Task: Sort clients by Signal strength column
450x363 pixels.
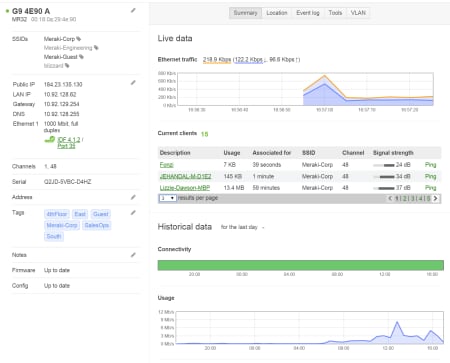Action: 393,153
